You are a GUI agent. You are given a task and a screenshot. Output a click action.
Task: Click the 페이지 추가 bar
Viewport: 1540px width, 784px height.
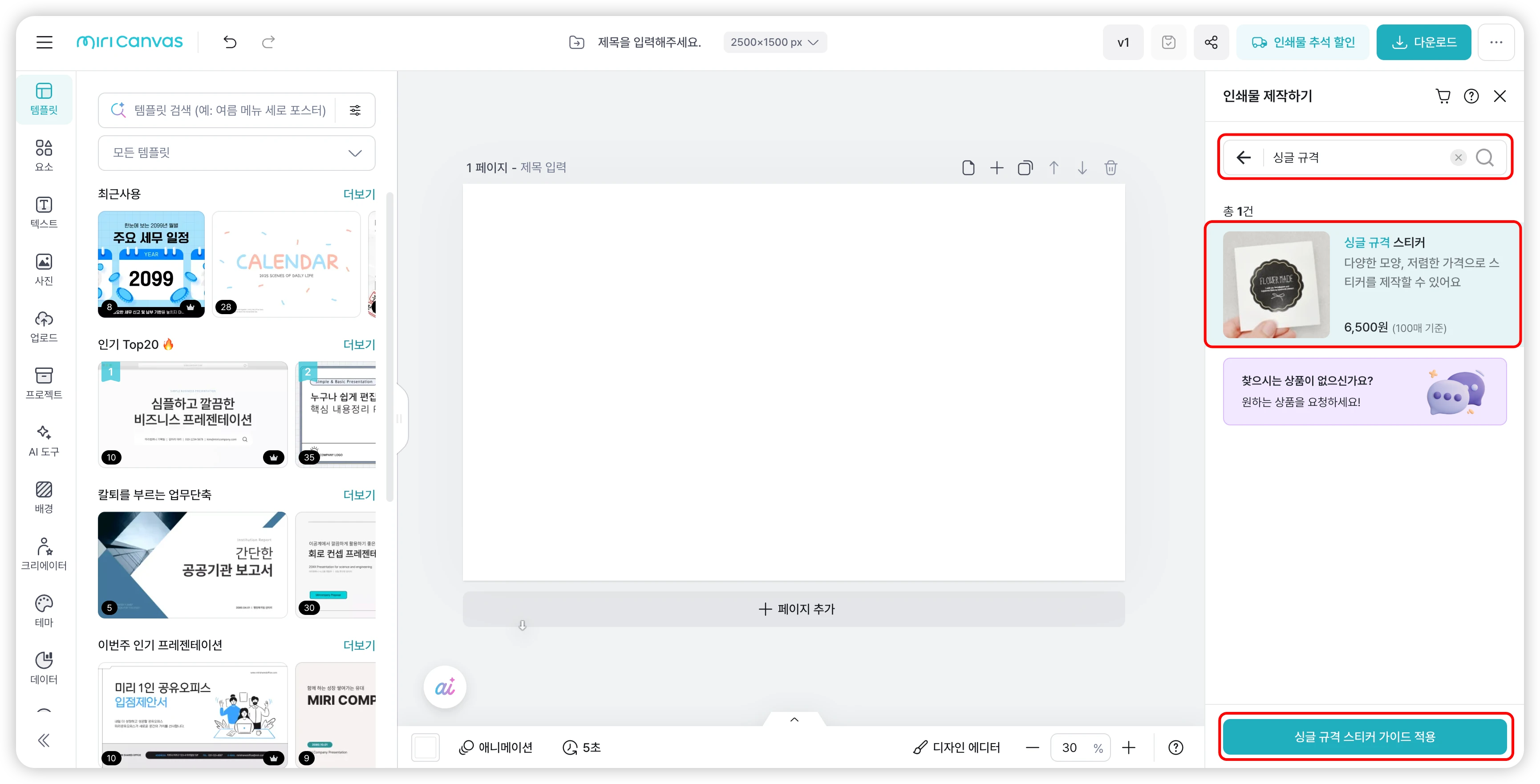[x=793, y=609]
